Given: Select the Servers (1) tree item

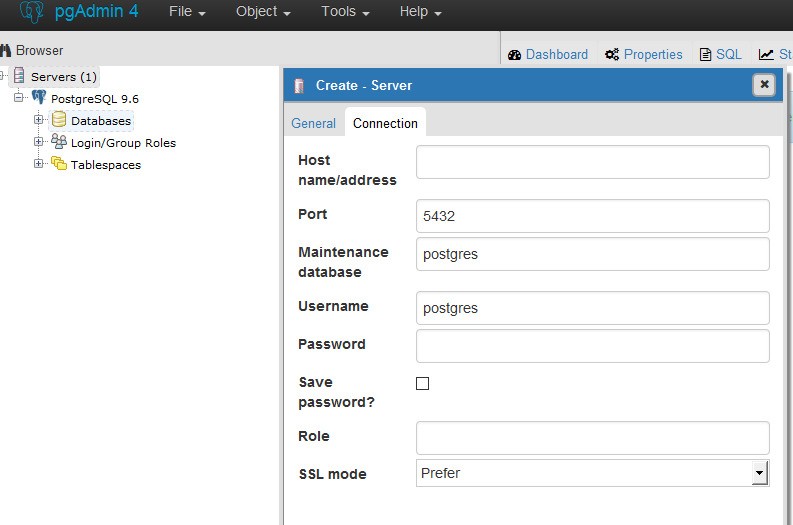Looking at the screenshot, I should (64, 77).
